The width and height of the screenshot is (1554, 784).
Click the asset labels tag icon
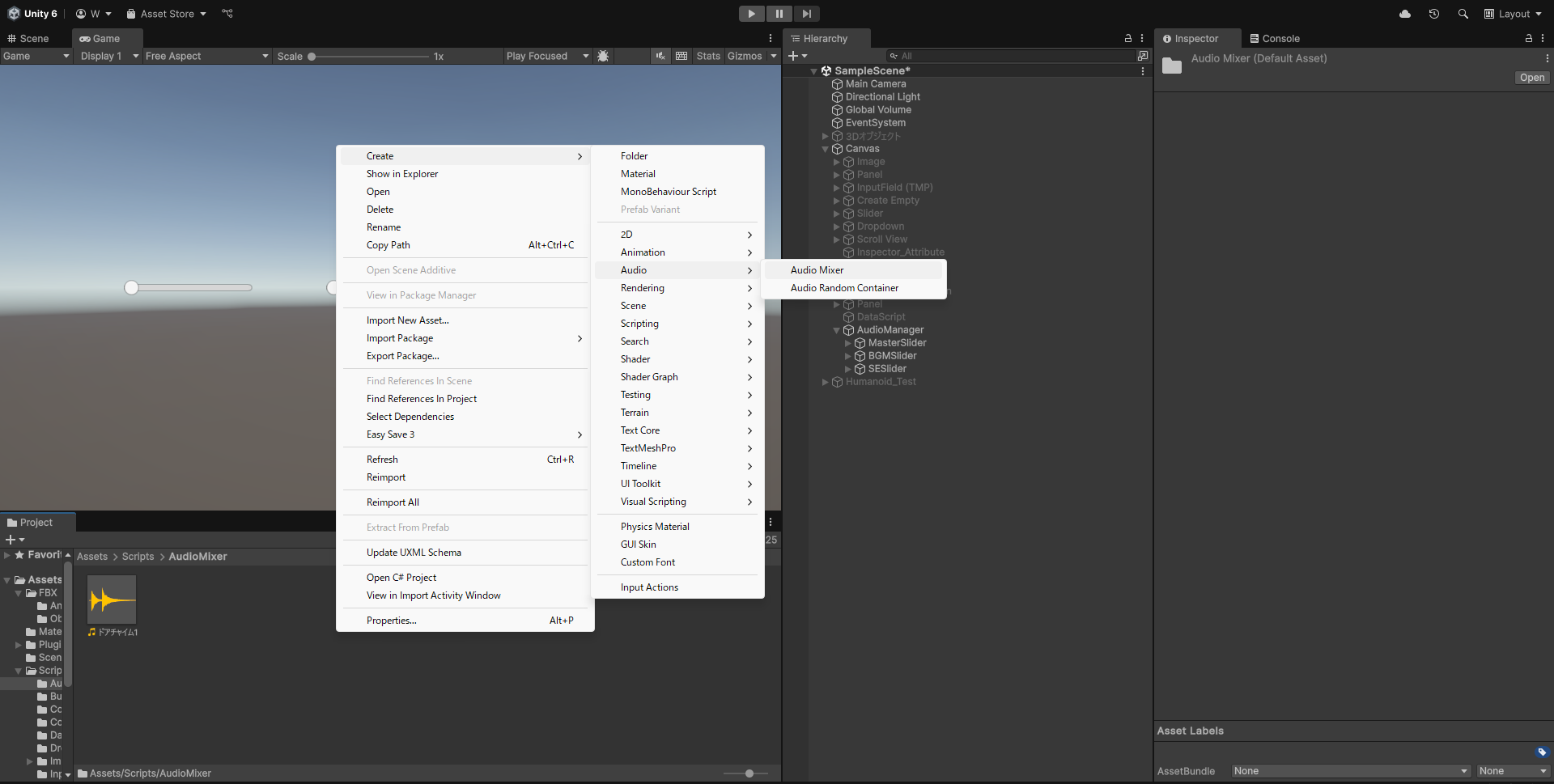(x=1542, y=752)
